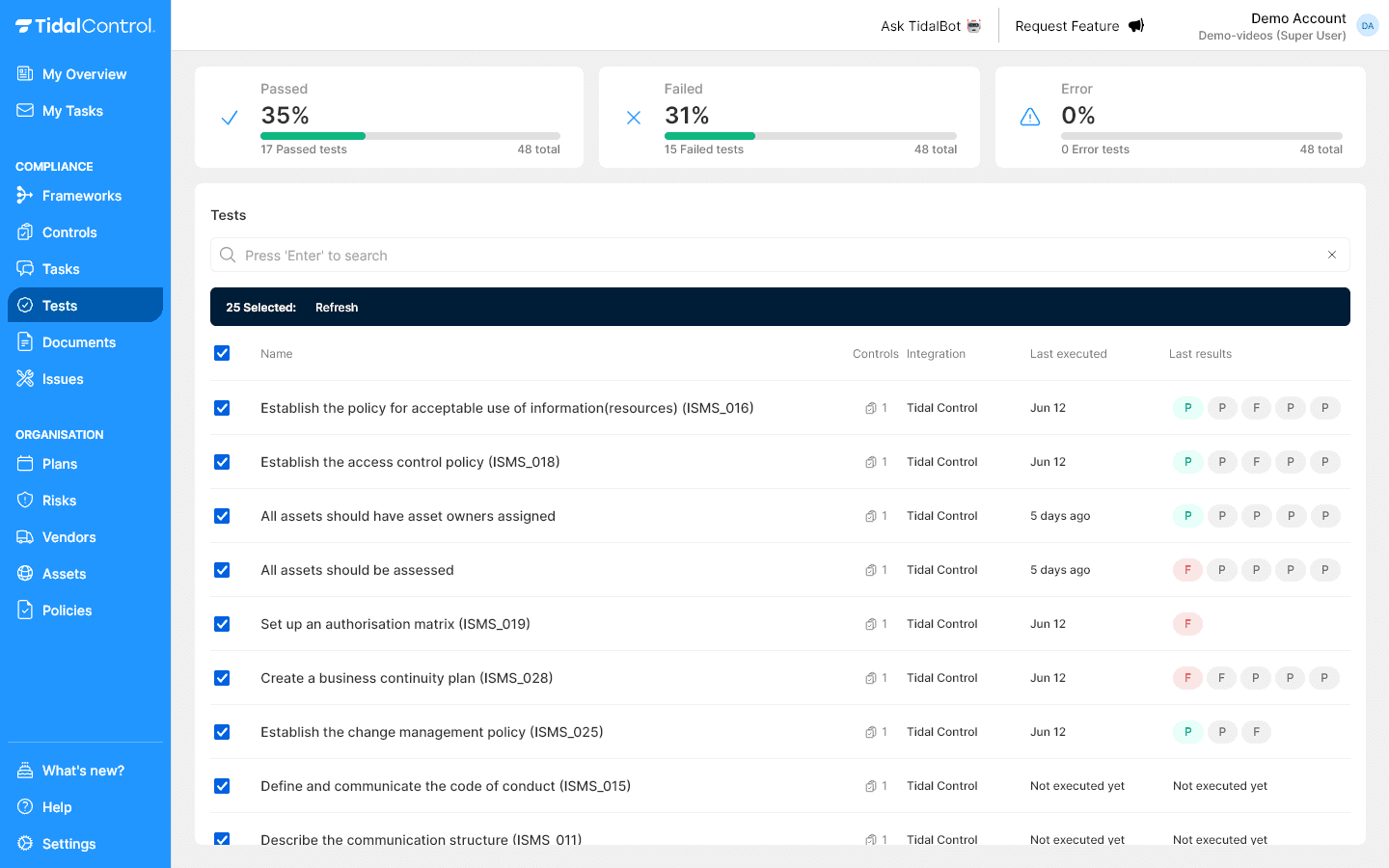The width and height of the screenshot is (1389, 868).
Task: Click inside the tests search field
Action: click(675, 255)
